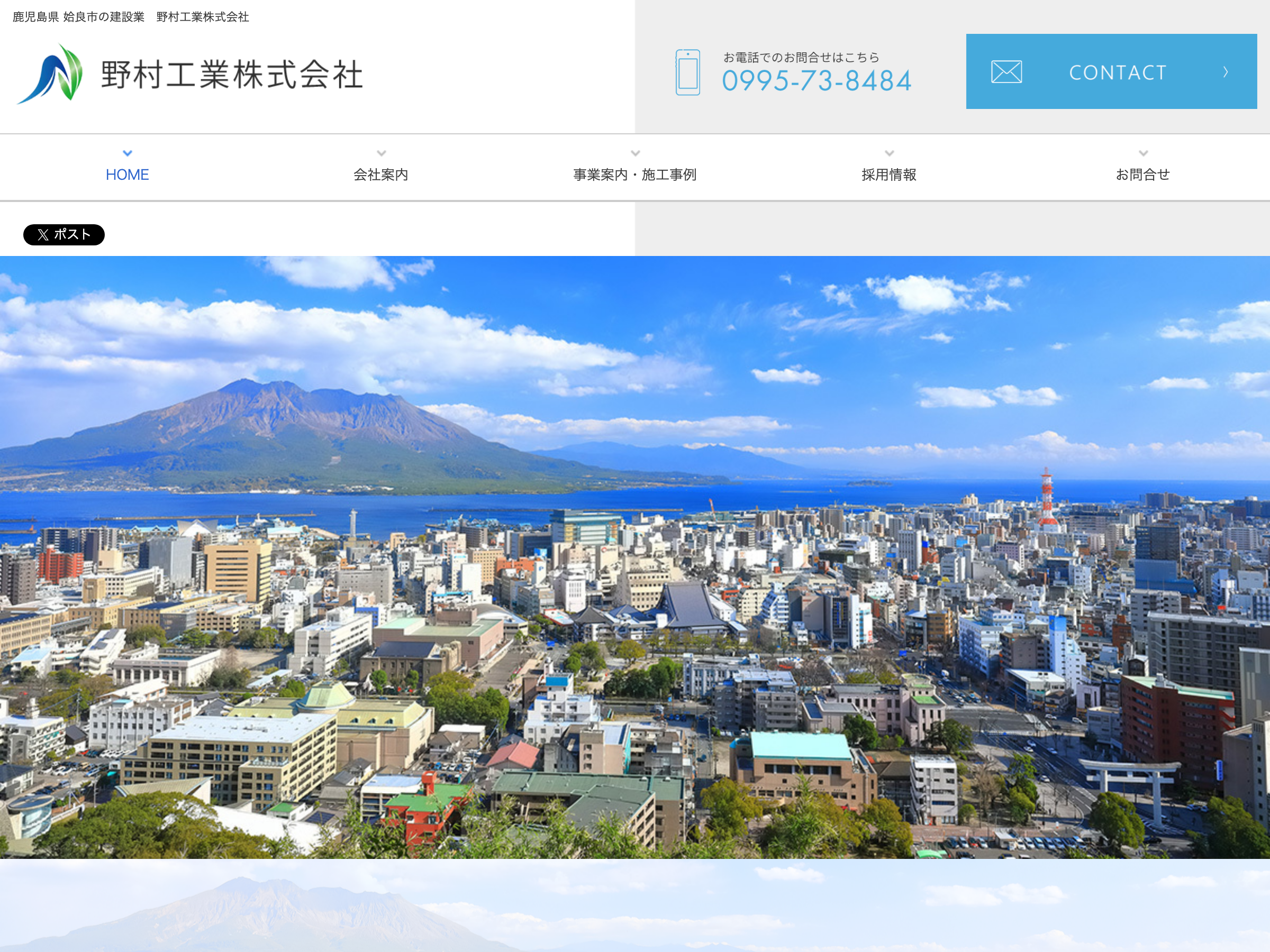1270x952 pixels.
Task: Click the Sakurajima cityscape hero image
Action: [x=635, y=557]
